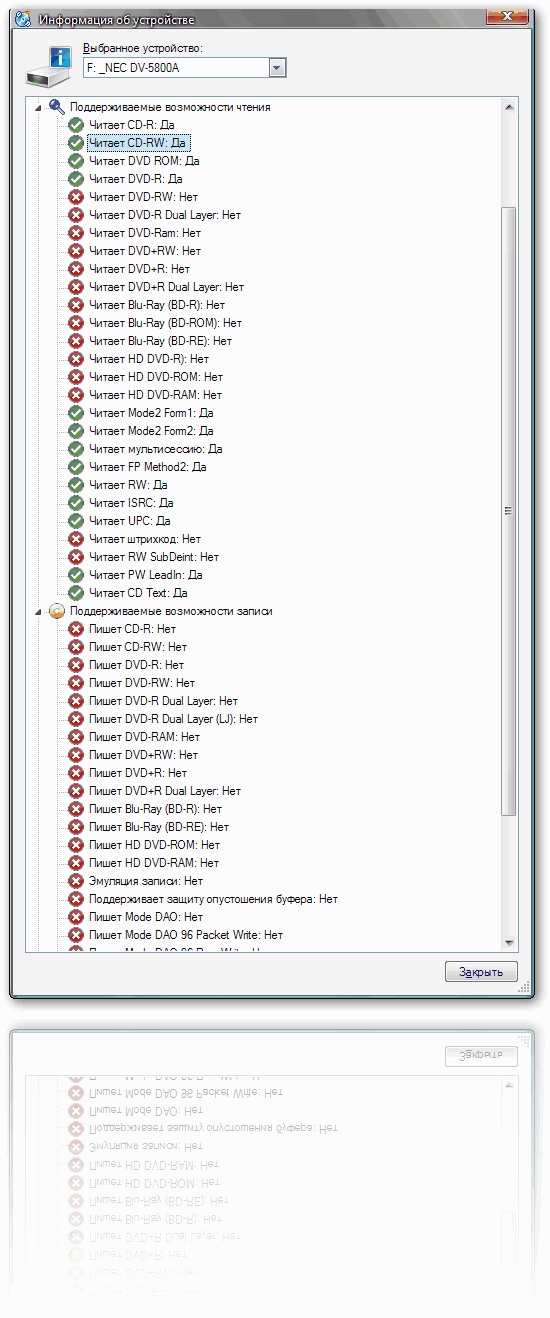The width and height of the screenshot is (550, 1318).
Task: Collapse the supported read capabilities tree node
Action: tap(39, 107)
